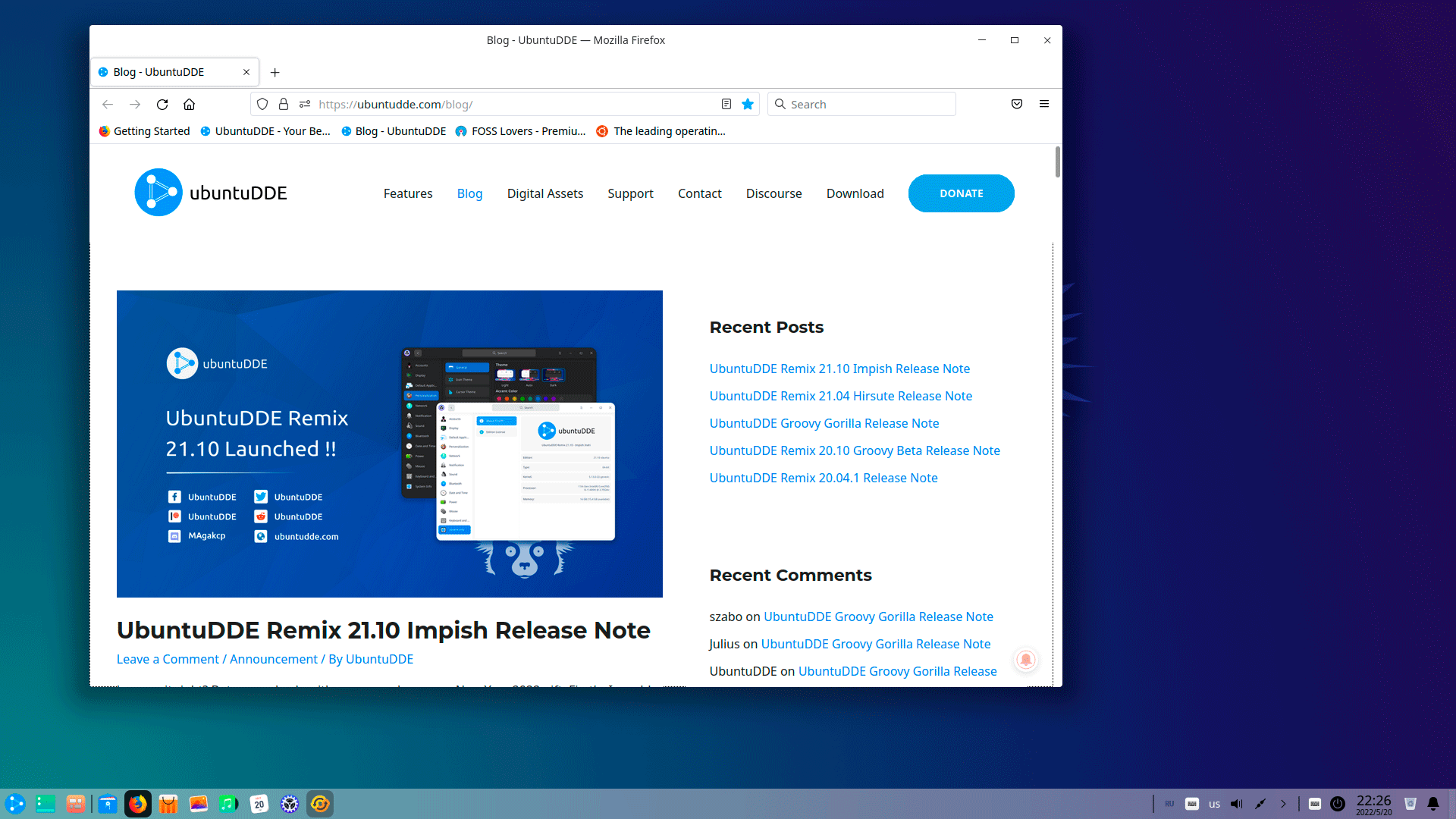Click the DONATE button
The image size is (1456, 819).
(961, 193)
